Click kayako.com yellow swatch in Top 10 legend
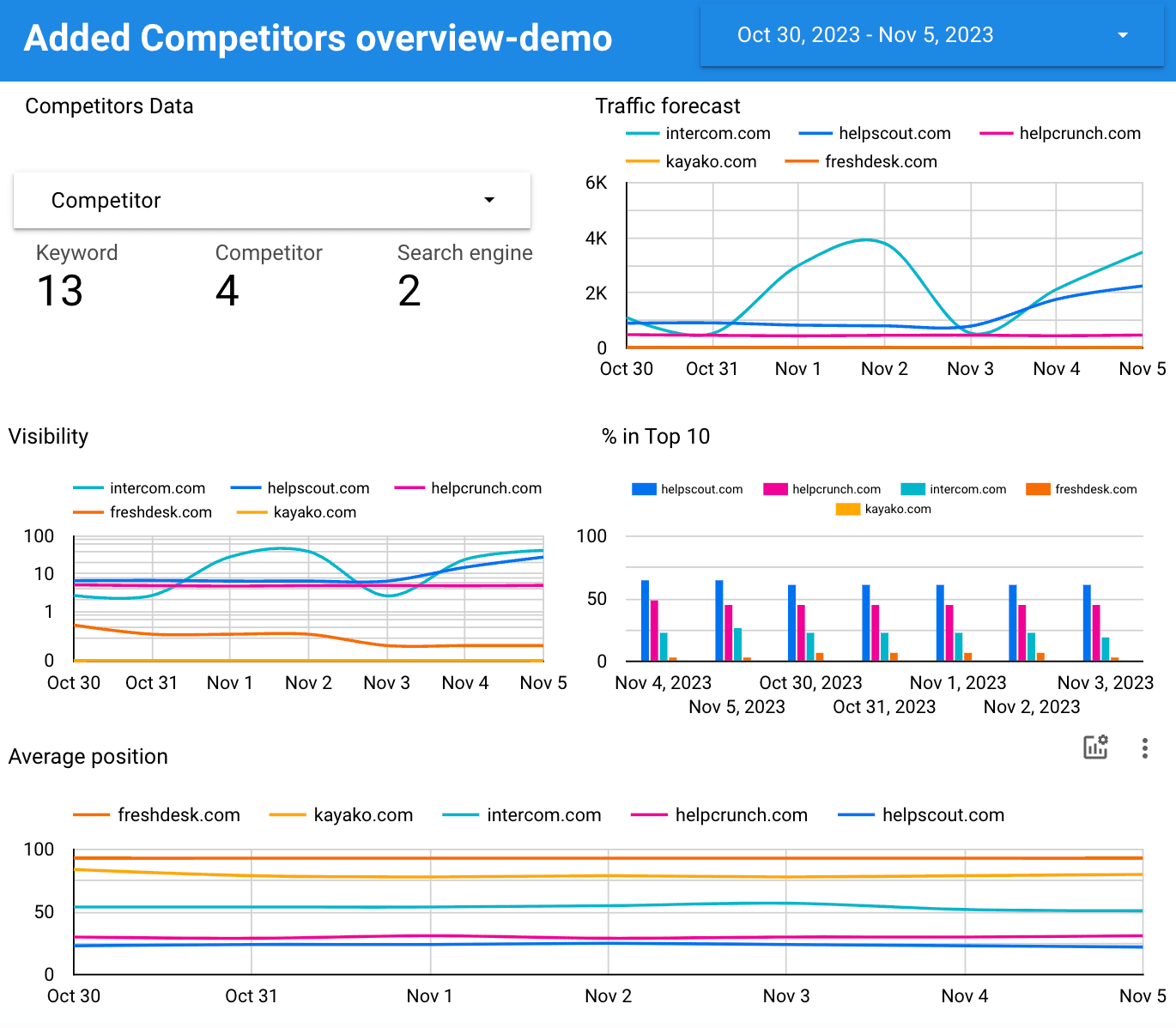The width and height of the screenshot is (1176, 1028). [x=848, y=509]
